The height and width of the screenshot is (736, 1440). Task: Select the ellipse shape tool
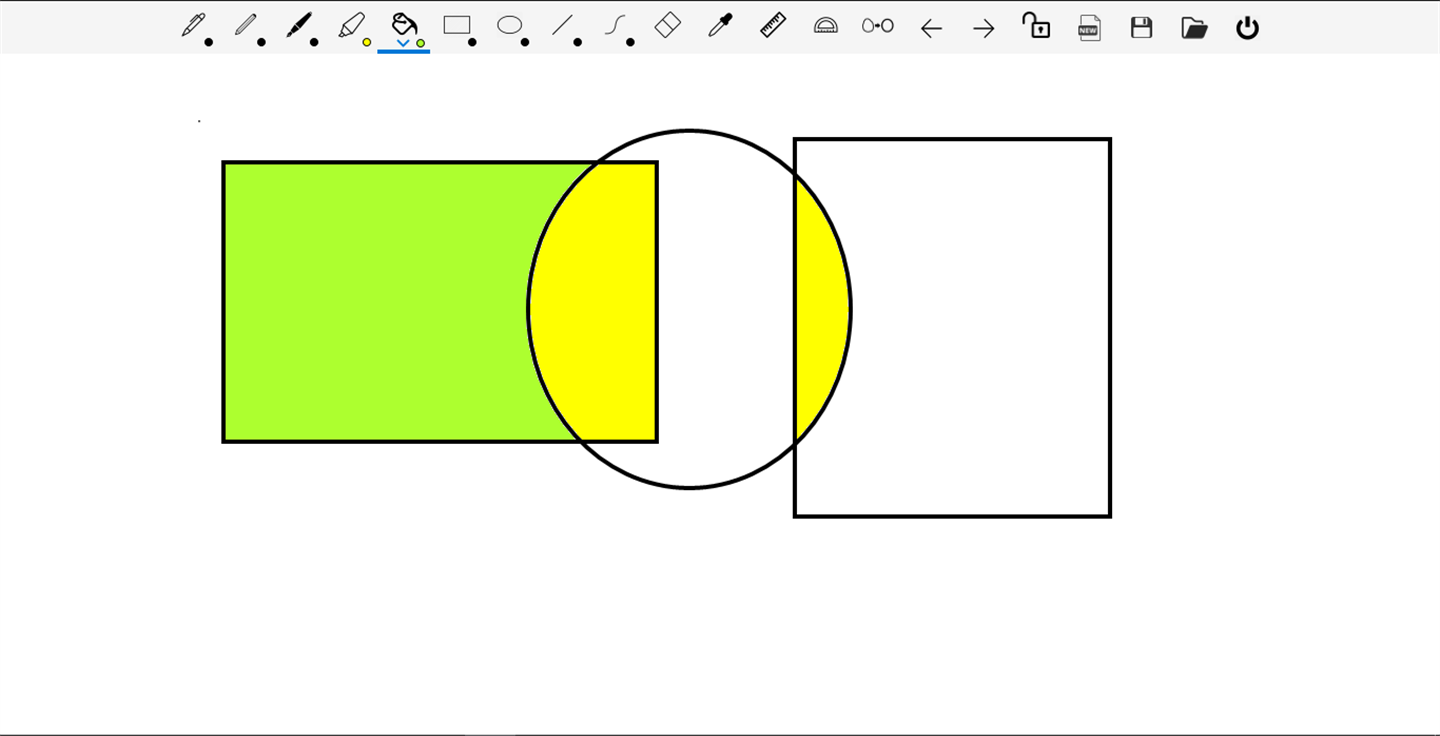(510, 25)
